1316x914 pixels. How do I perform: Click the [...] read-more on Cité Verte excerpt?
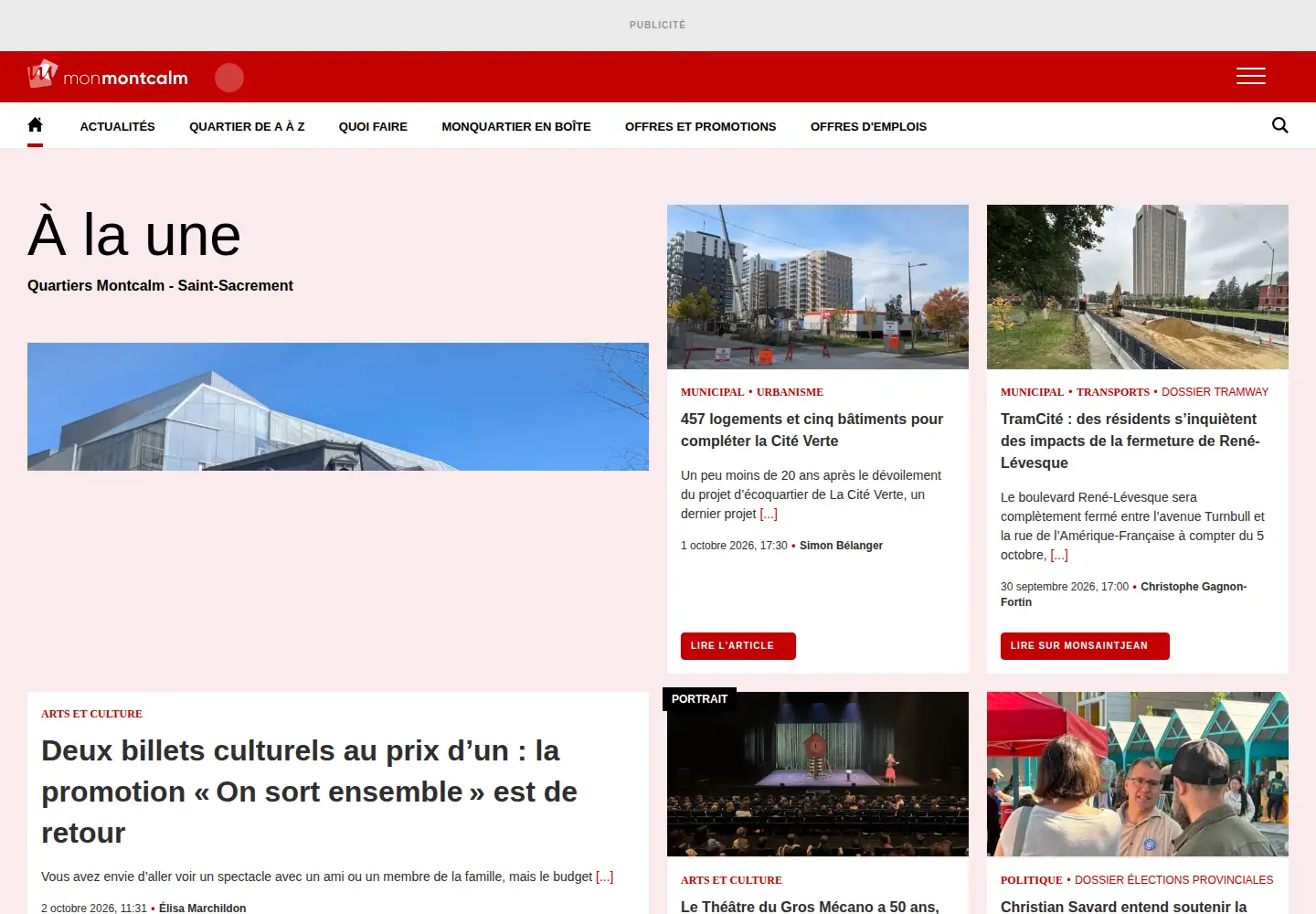tap(769, 514)
